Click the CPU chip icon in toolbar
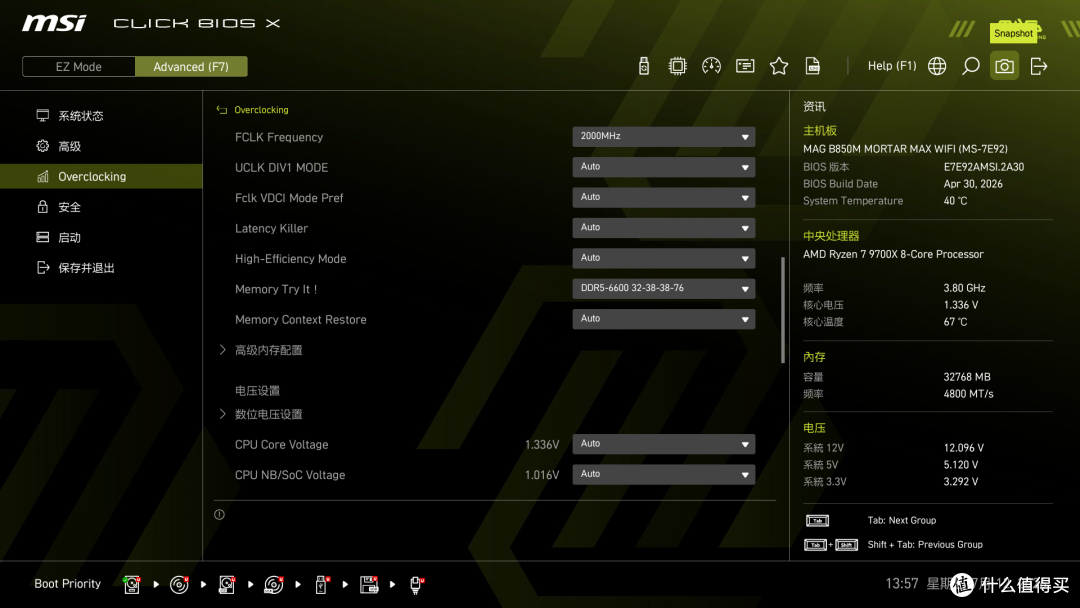1080x608 pixels. [x=677, y=66]
